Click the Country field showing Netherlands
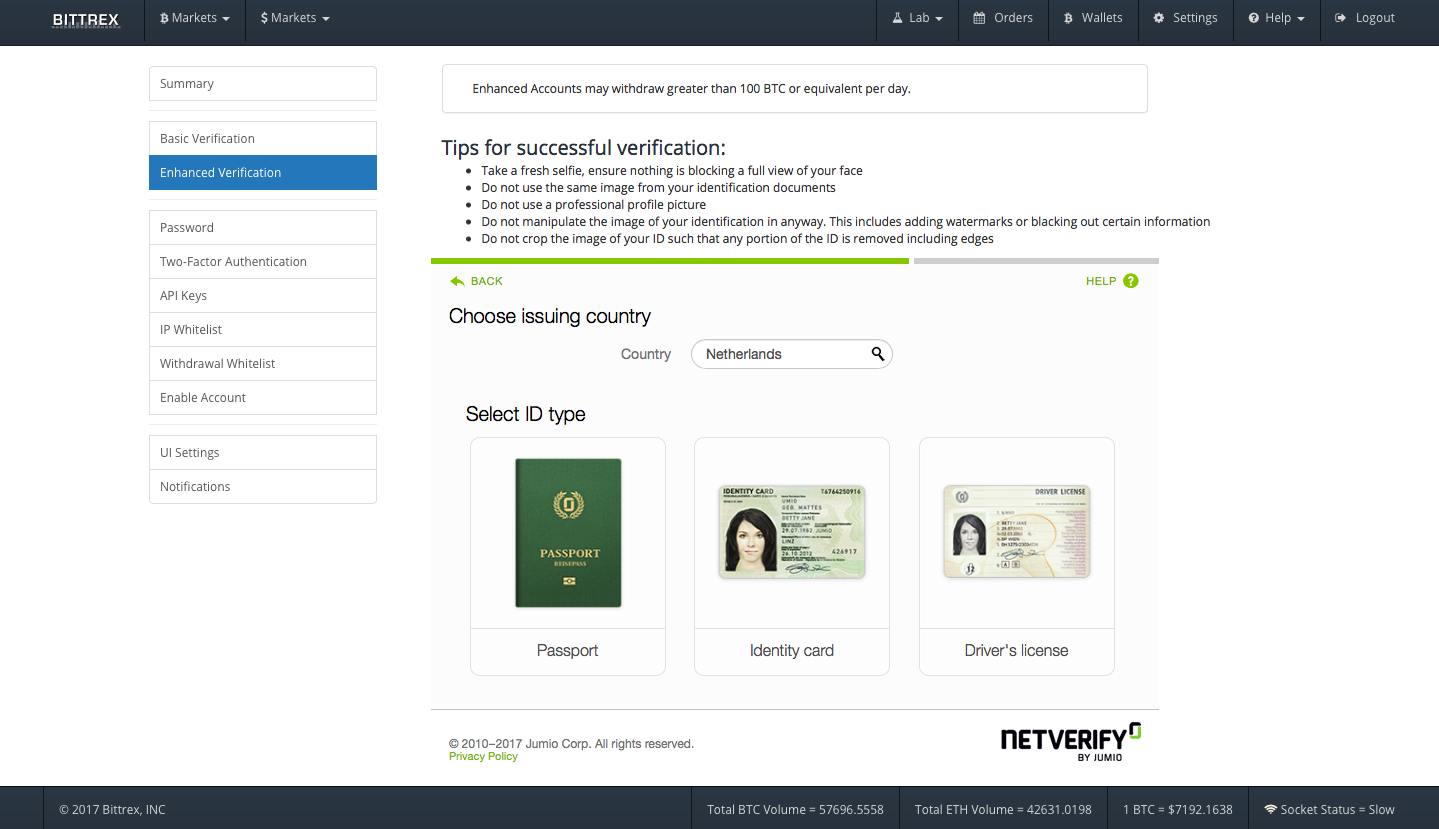 click(791, 354)
